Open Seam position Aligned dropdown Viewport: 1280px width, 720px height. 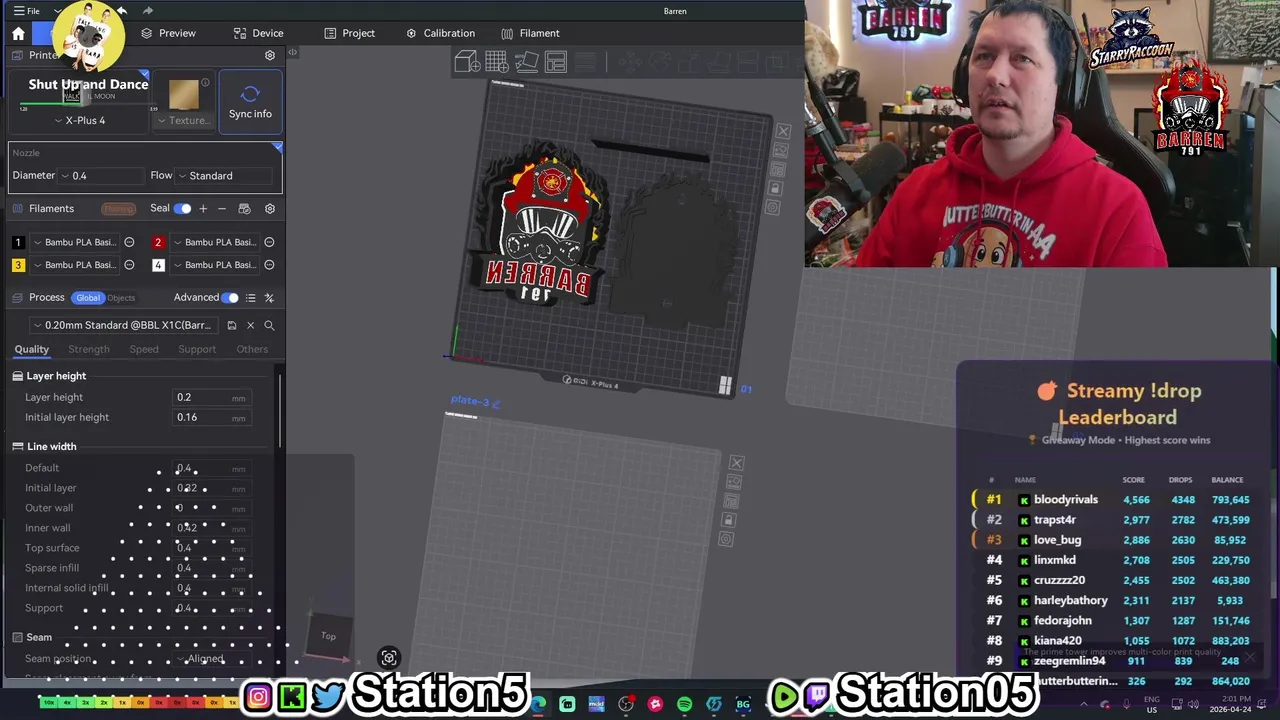212,659
